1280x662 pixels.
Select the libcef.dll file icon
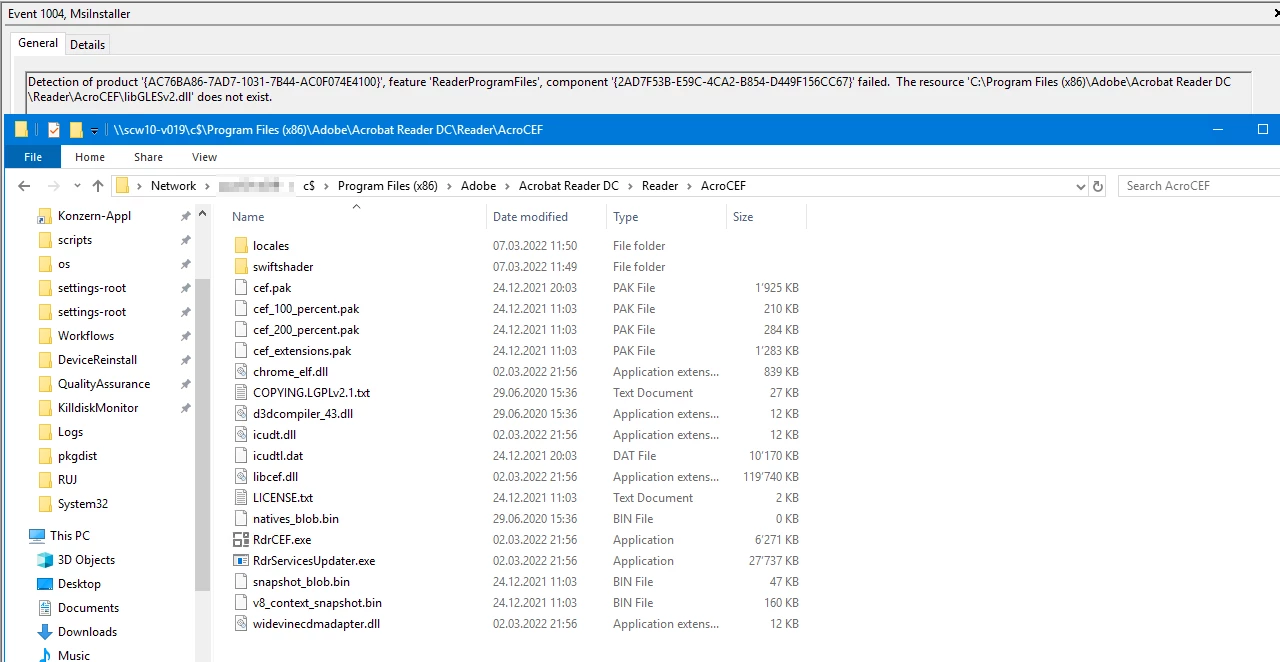tap(240, 477)
